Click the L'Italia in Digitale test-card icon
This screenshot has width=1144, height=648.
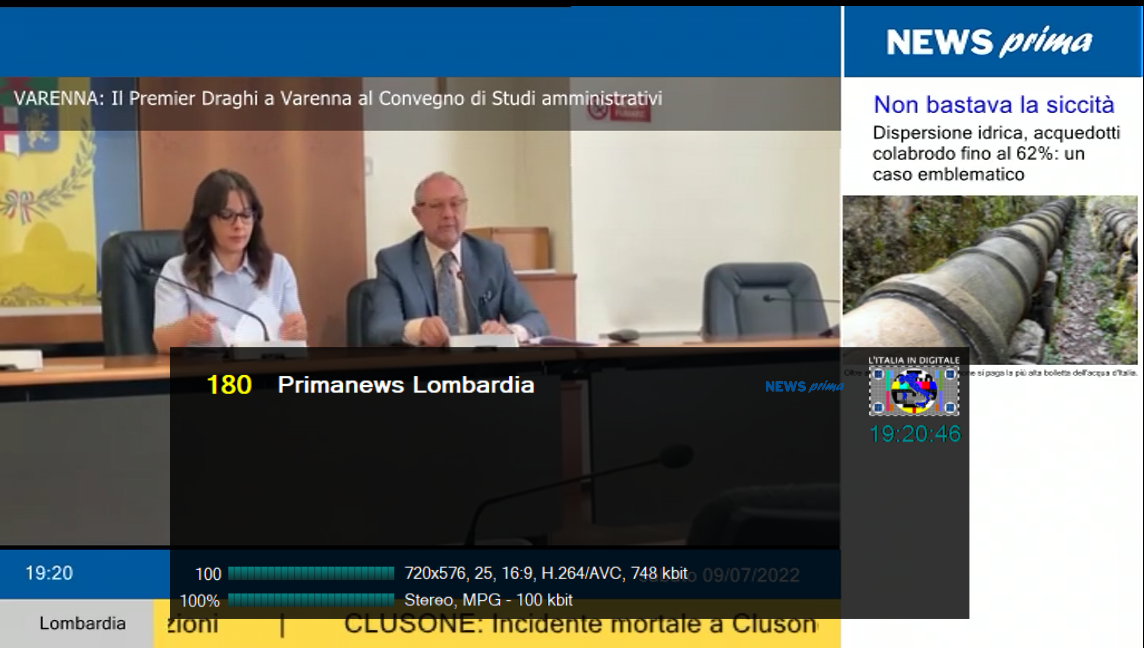pos(913,391)
